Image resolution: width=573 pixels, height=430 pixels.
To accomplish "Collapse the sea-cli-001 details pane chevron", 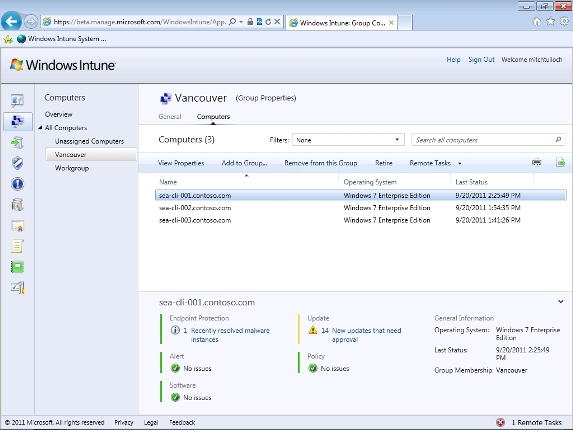I will point(561,302).
